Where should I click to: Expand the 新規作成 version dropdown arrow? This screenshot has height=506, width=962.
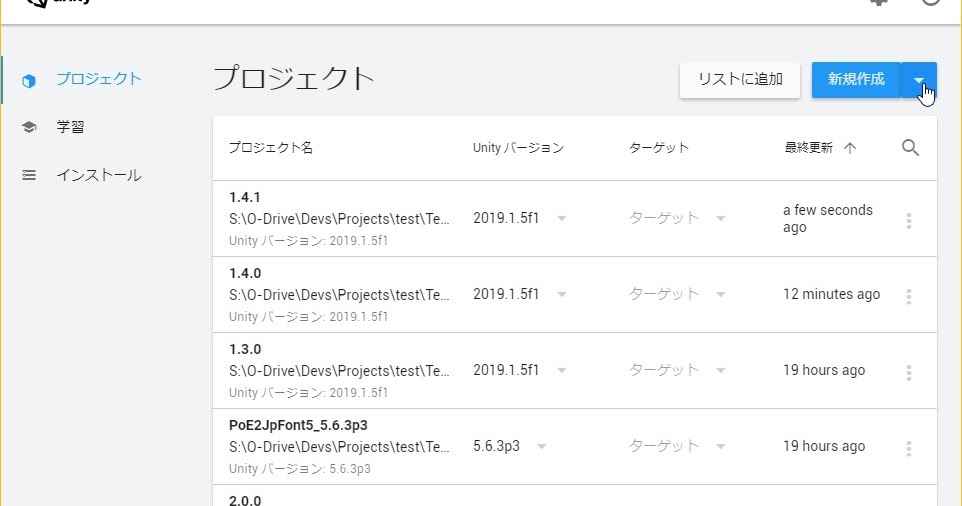click(918, 80)
